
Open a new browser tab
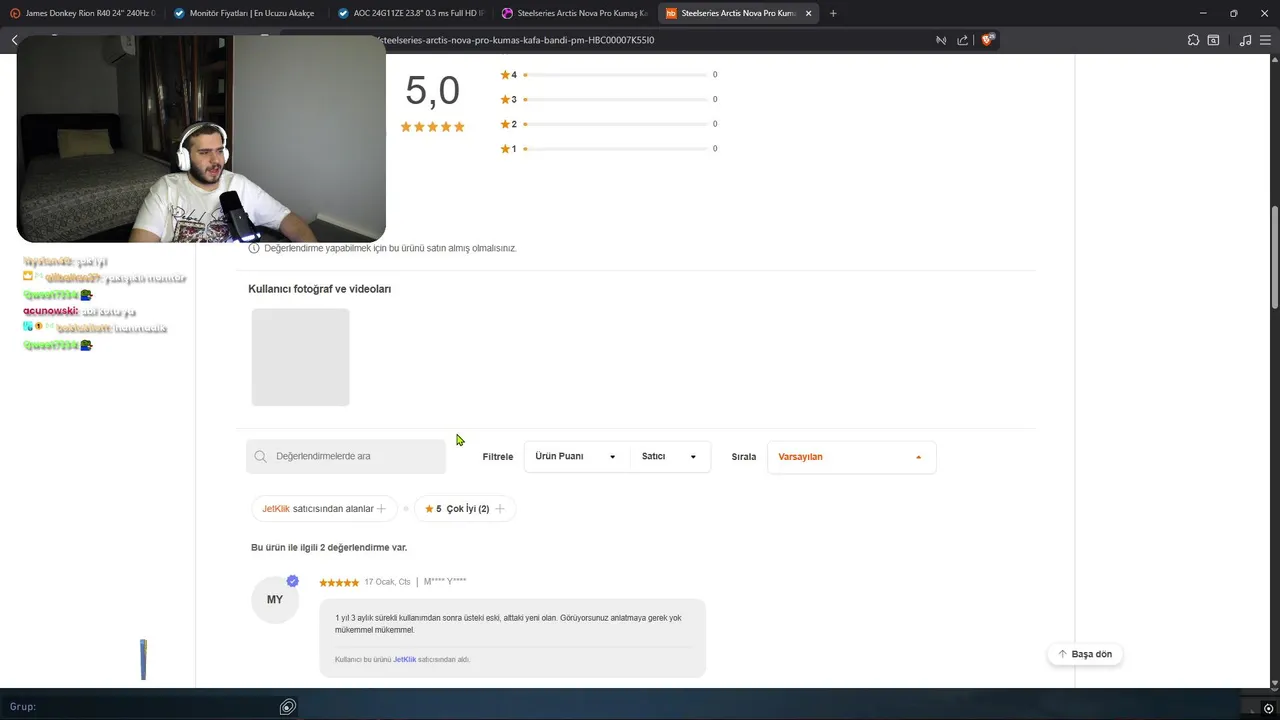coord(833,13)
